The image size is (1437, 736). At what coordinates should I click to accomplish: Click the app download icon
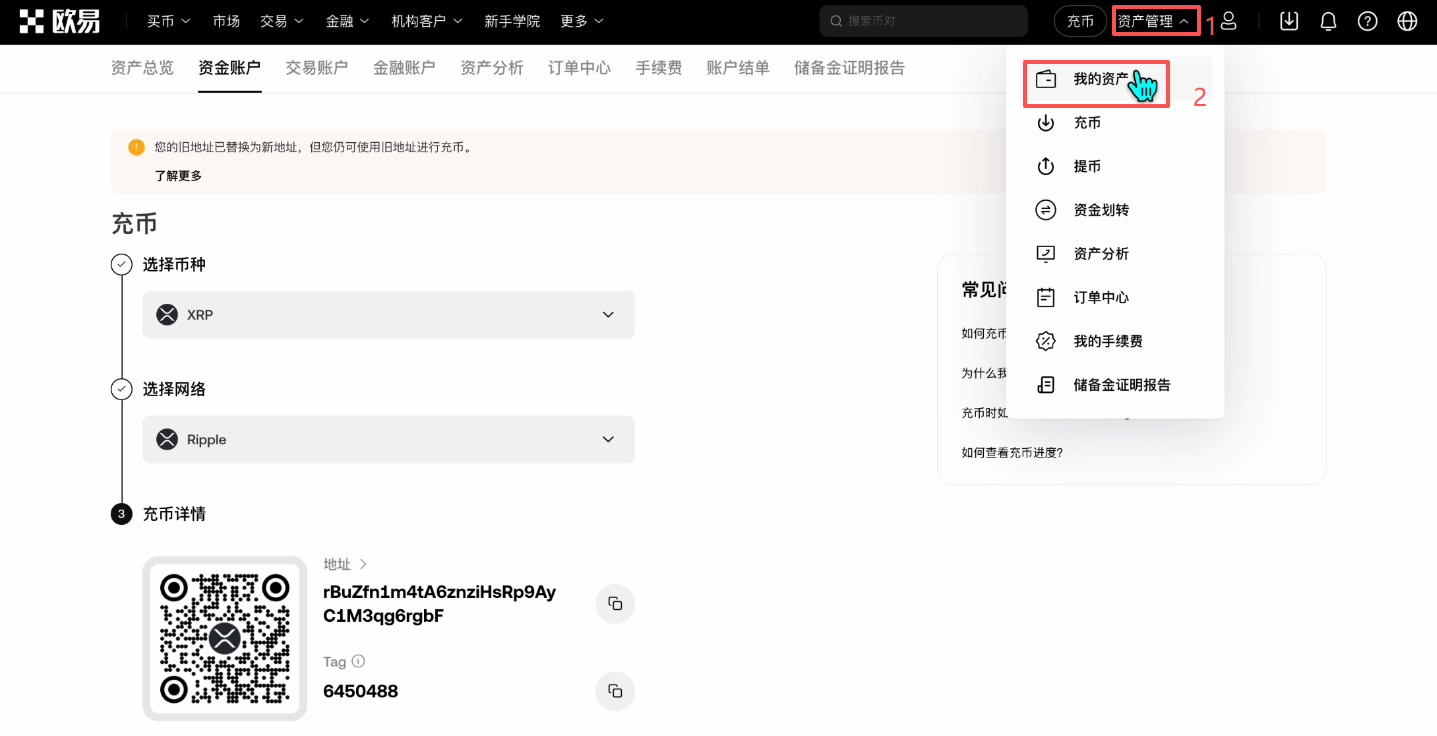(x=1288, y=20)
